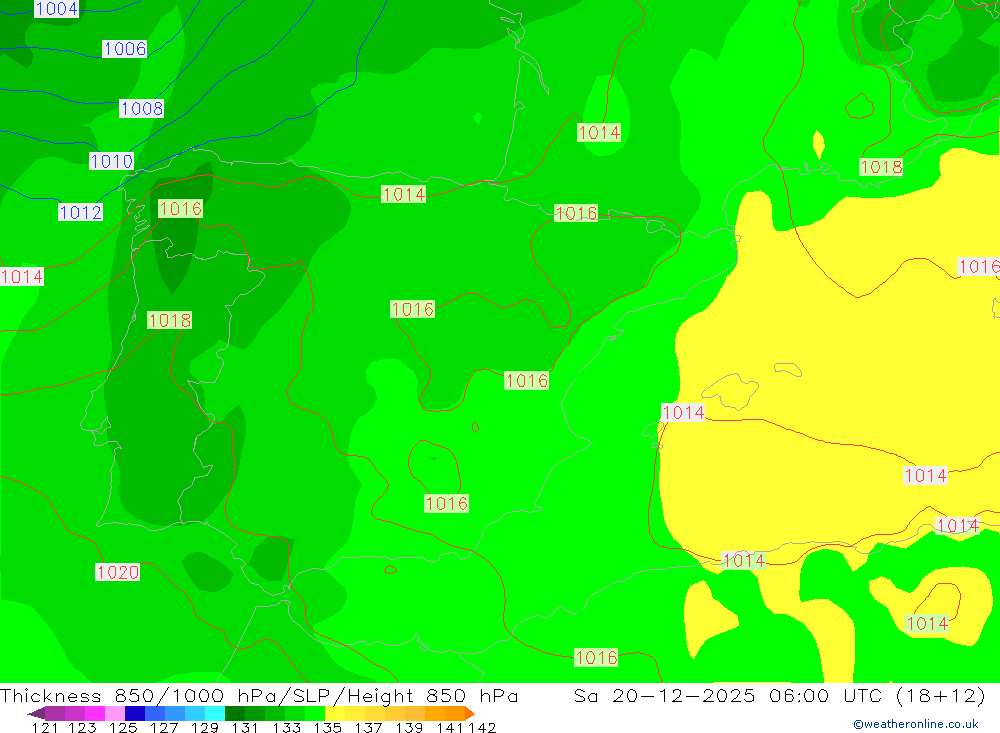Click the legend value 123
Screen dimensions: 1000x733
[x=82, y=727]
